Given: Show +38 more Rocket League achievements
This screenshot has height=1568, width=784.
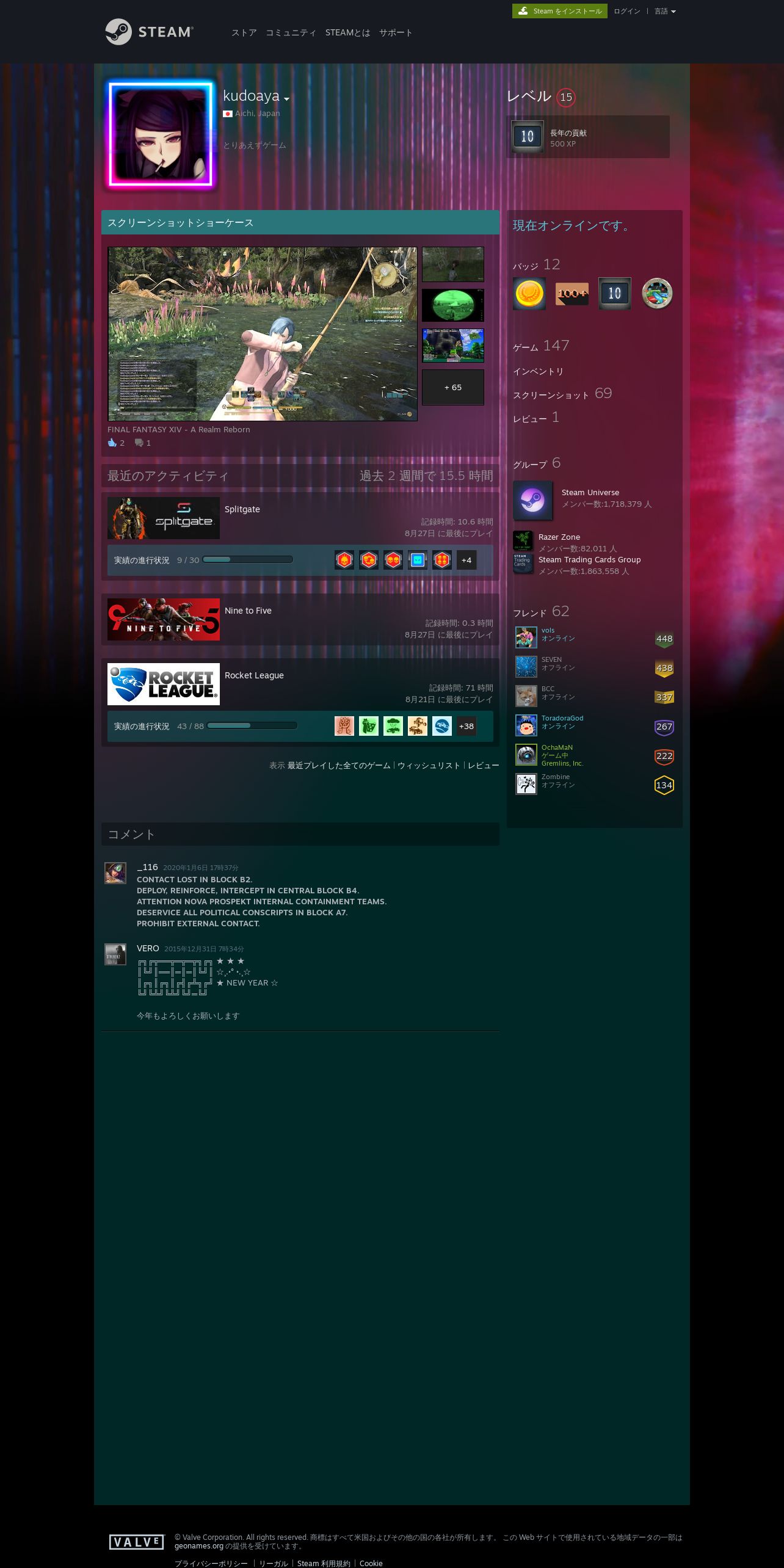Looking at the screenshot, I should click(x=466, y=726).
